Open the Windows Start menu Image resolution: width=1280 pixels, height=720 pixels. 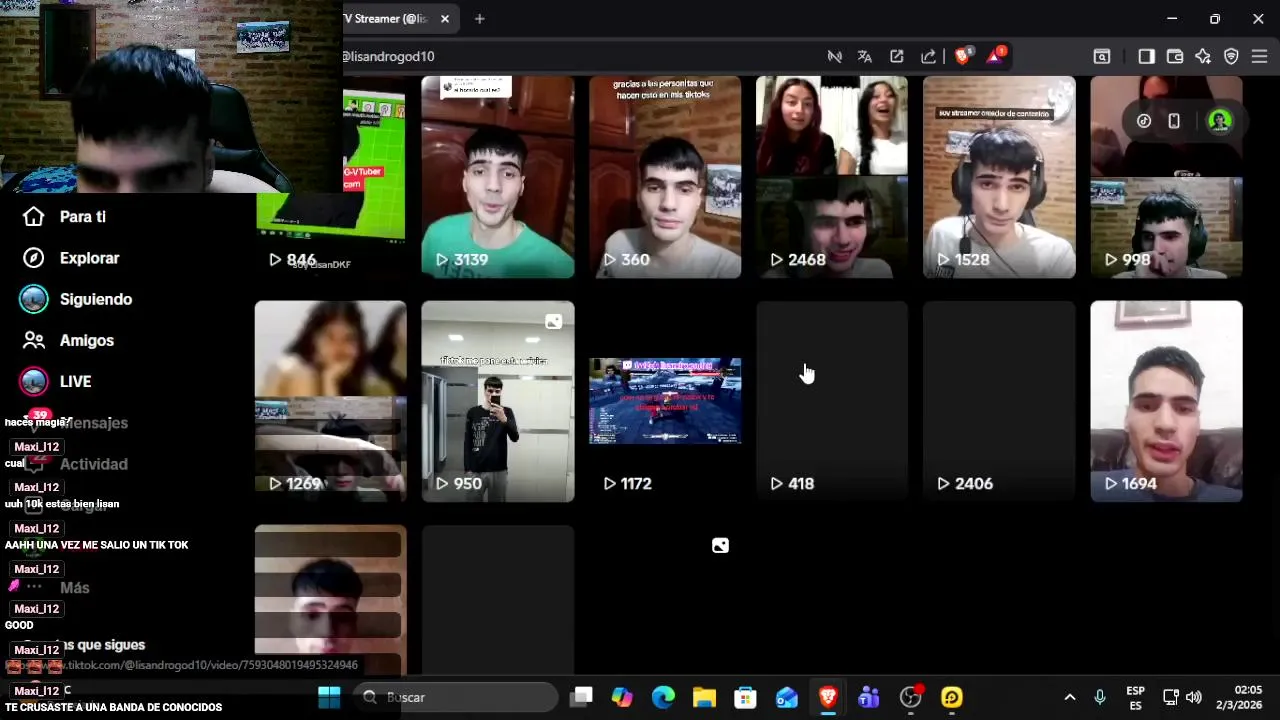[x=329, y=697]
